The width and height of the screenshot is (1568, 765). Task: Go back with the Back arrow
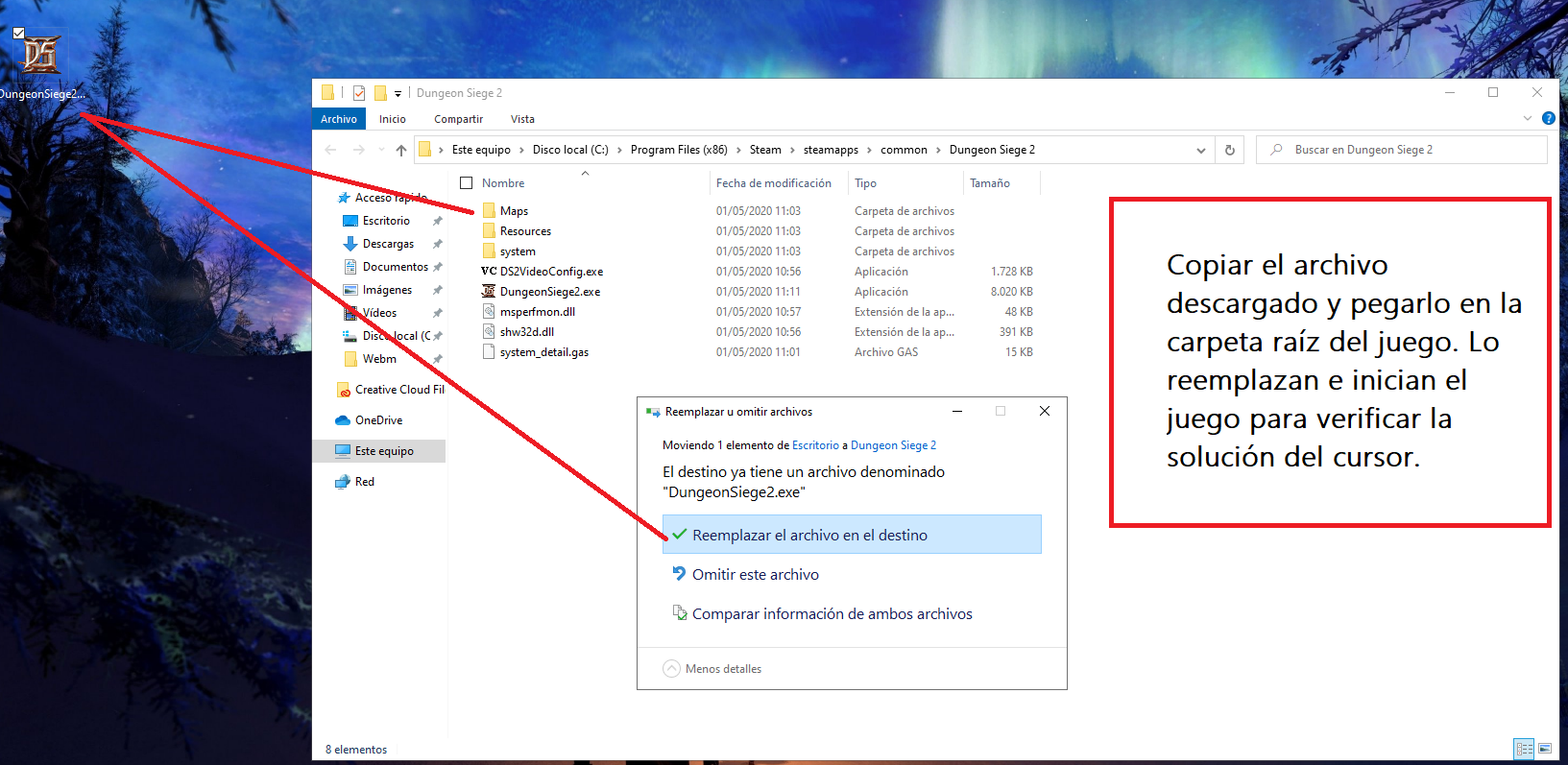pos(331,150)
